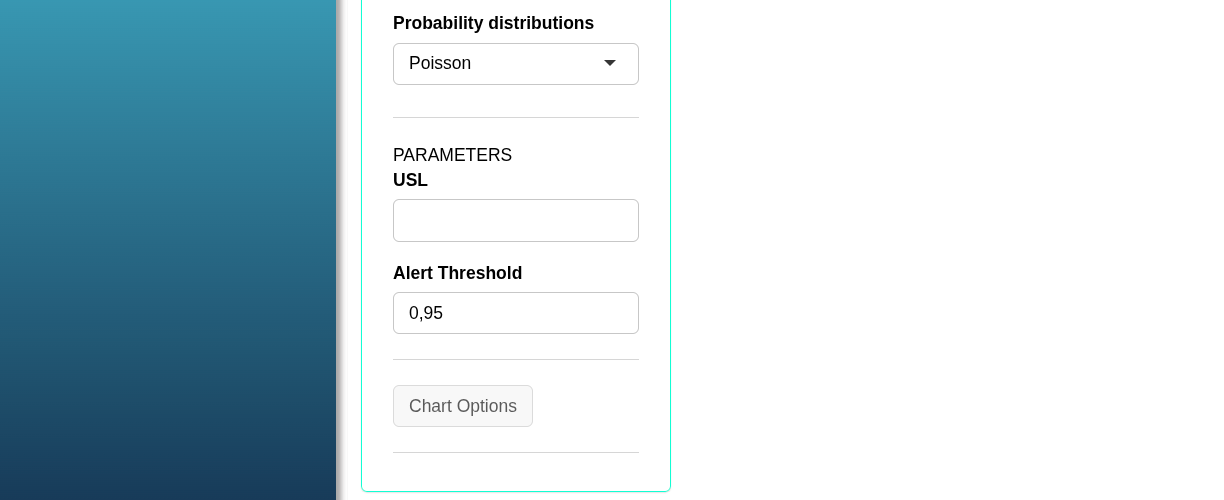
Task: Click the divider line below the Poisson dropdown
Action: pyautogui.click(x=515, y=117)
